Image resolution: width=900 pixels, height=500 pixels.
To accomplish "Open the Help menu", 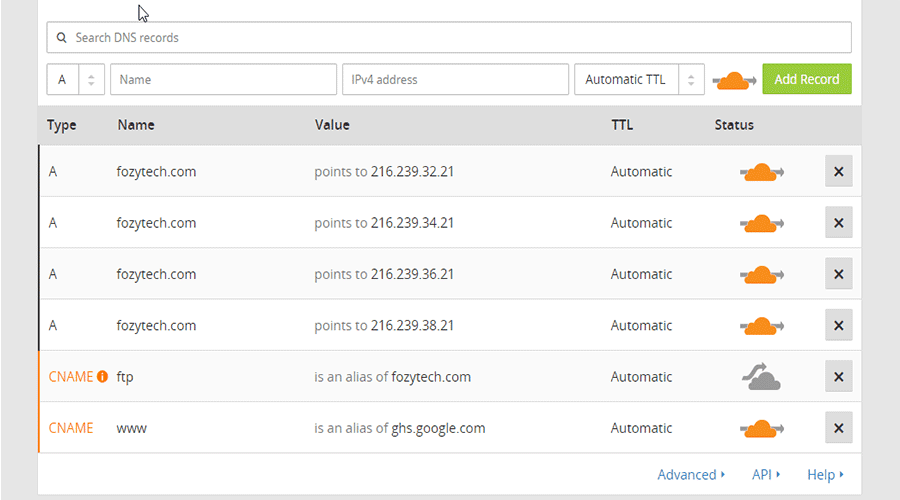I will pyautogui.click(x=826, y=475).
